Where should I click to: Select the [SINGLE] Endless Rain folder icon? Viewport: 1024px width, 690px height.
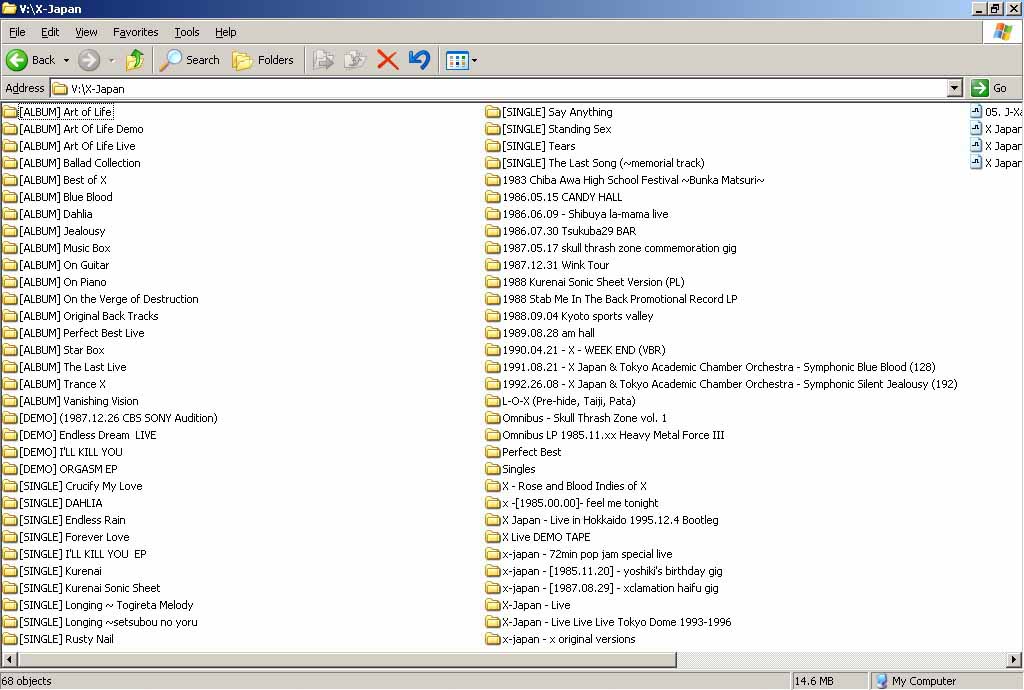coord(10,520)
